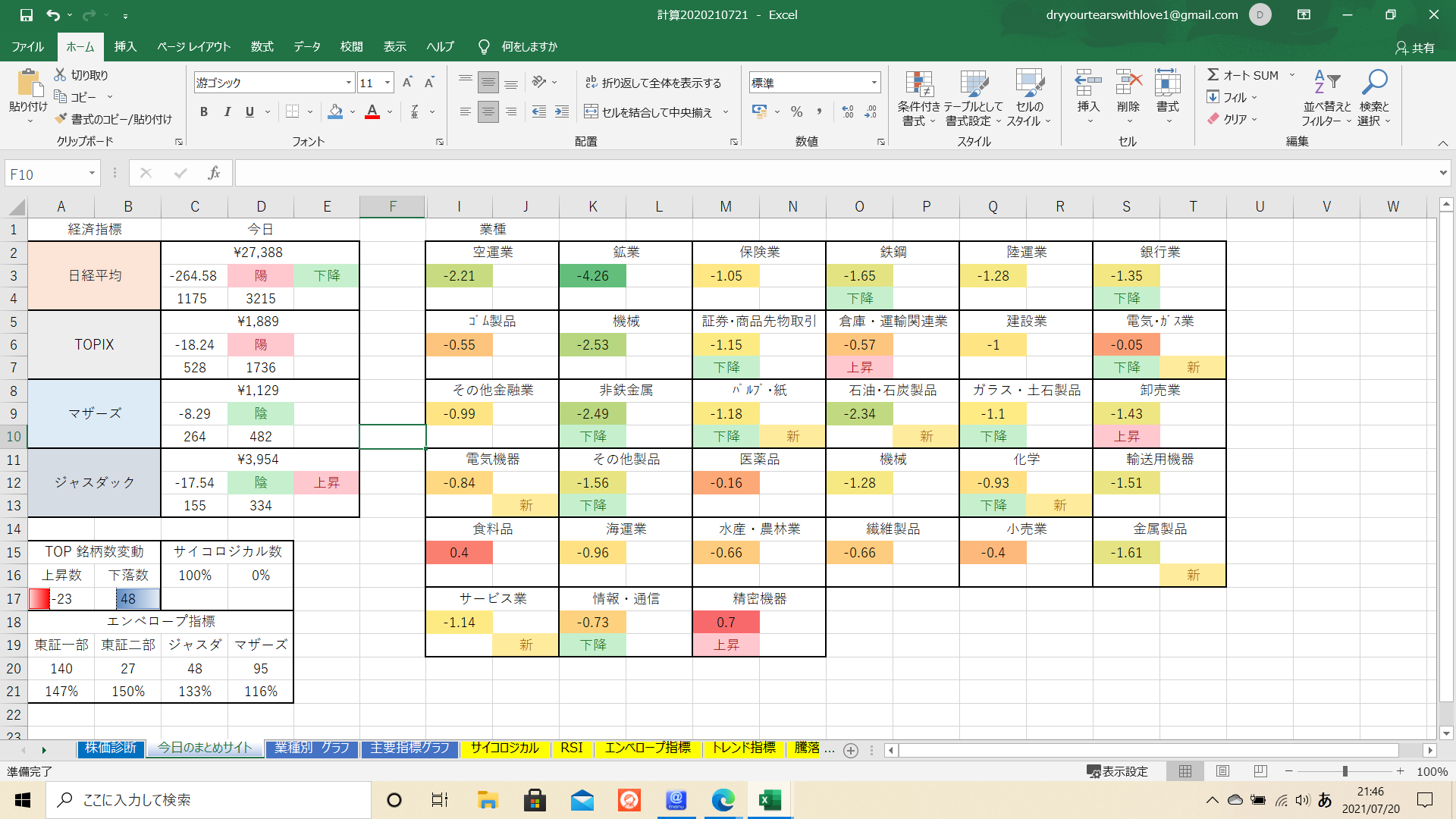
Task: Open the number format combo box
Action: click(874, 83)
